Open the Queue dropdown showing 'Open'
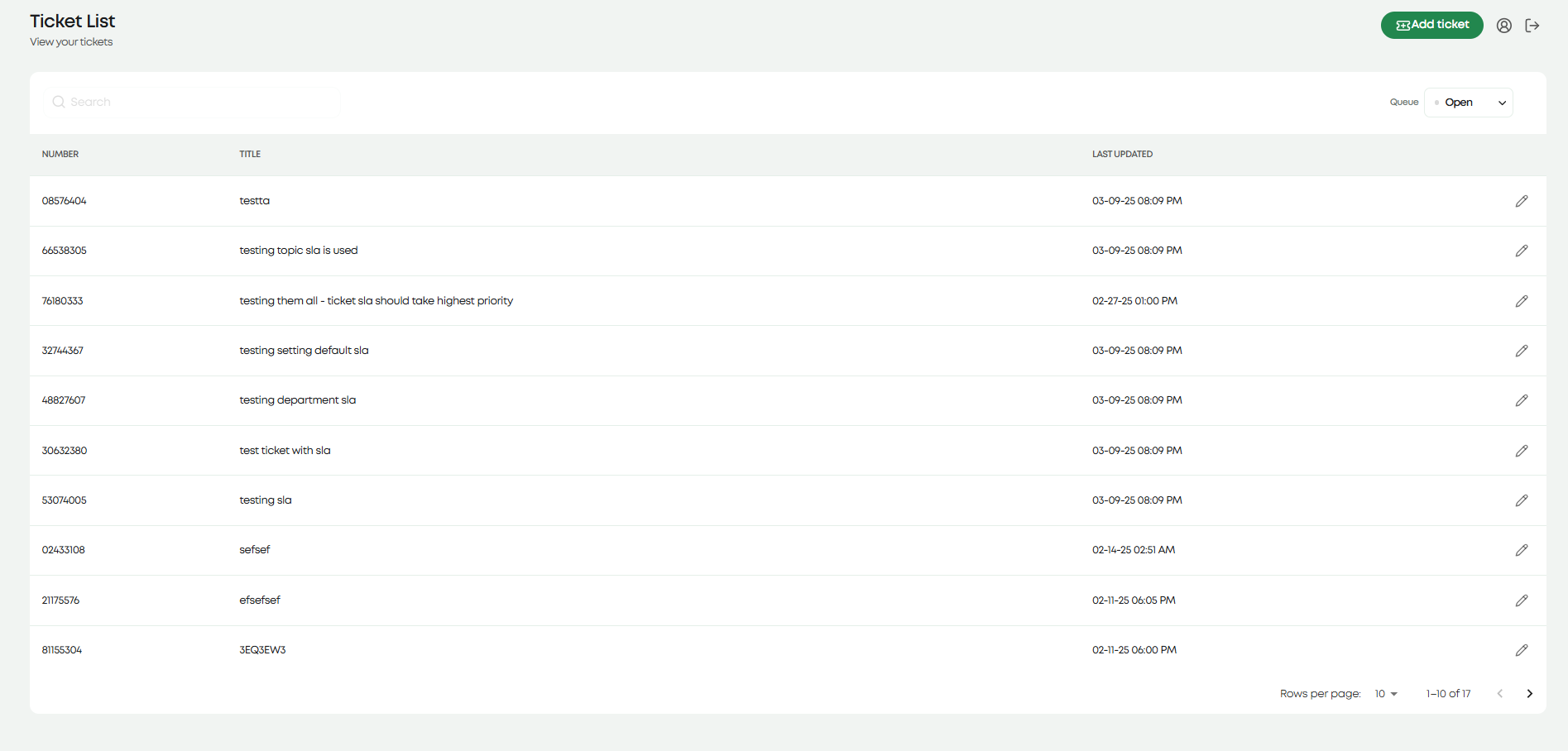 point(1468,102)
